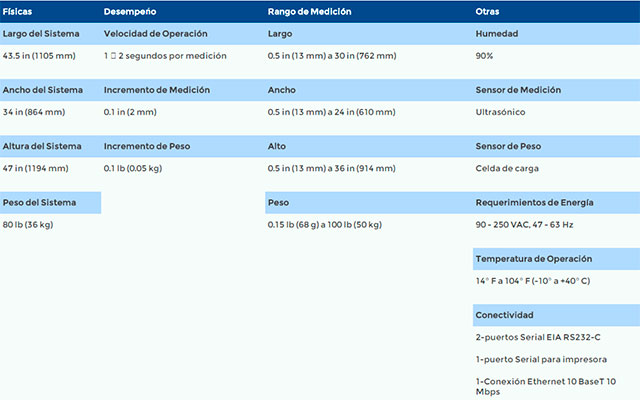640x400 pixels.
Task: Click the Requerimientos de Energía label
Action: coord(534,203)
